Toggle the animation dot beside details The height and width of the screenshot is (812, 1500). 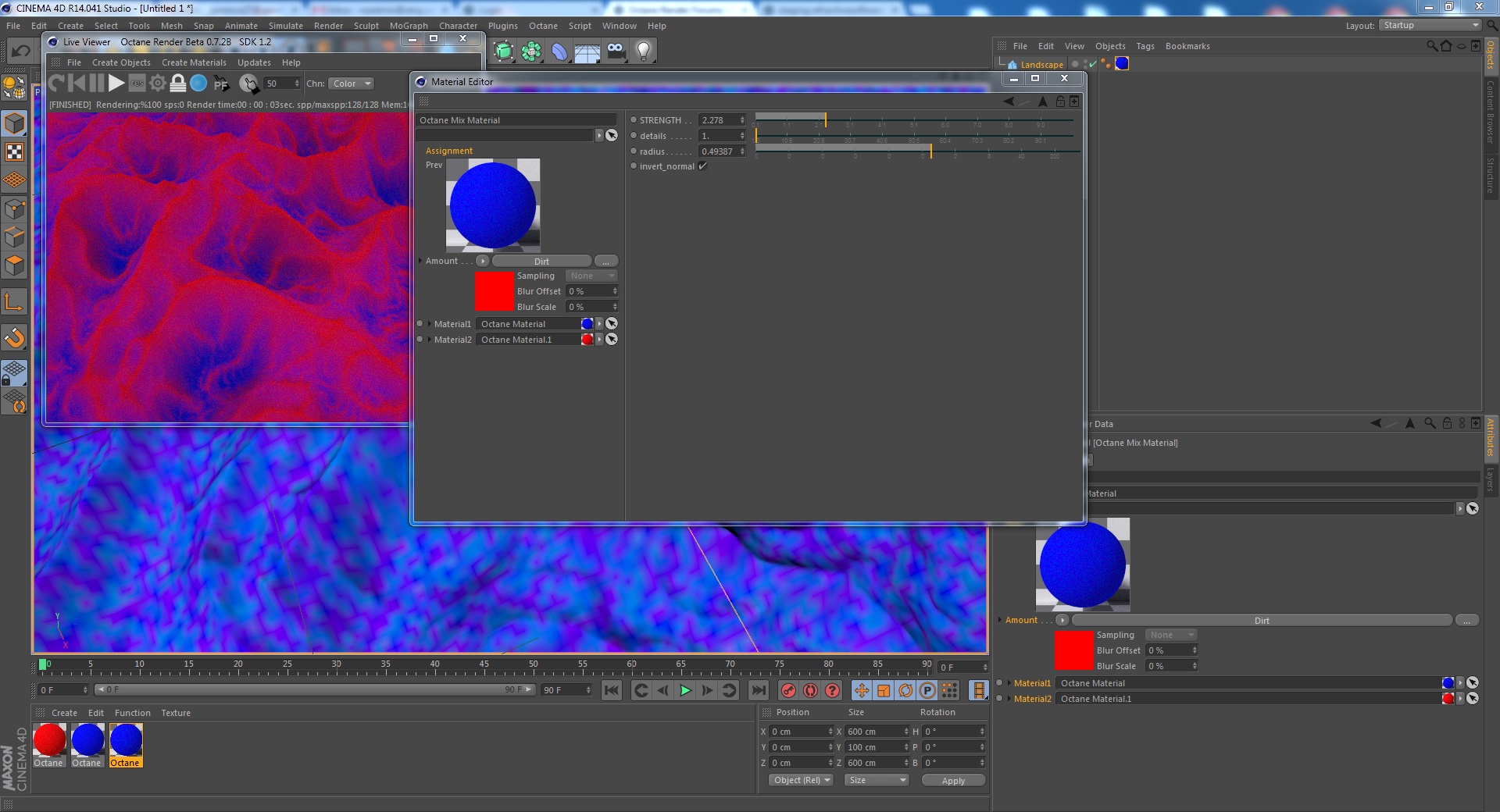[634, 136]
